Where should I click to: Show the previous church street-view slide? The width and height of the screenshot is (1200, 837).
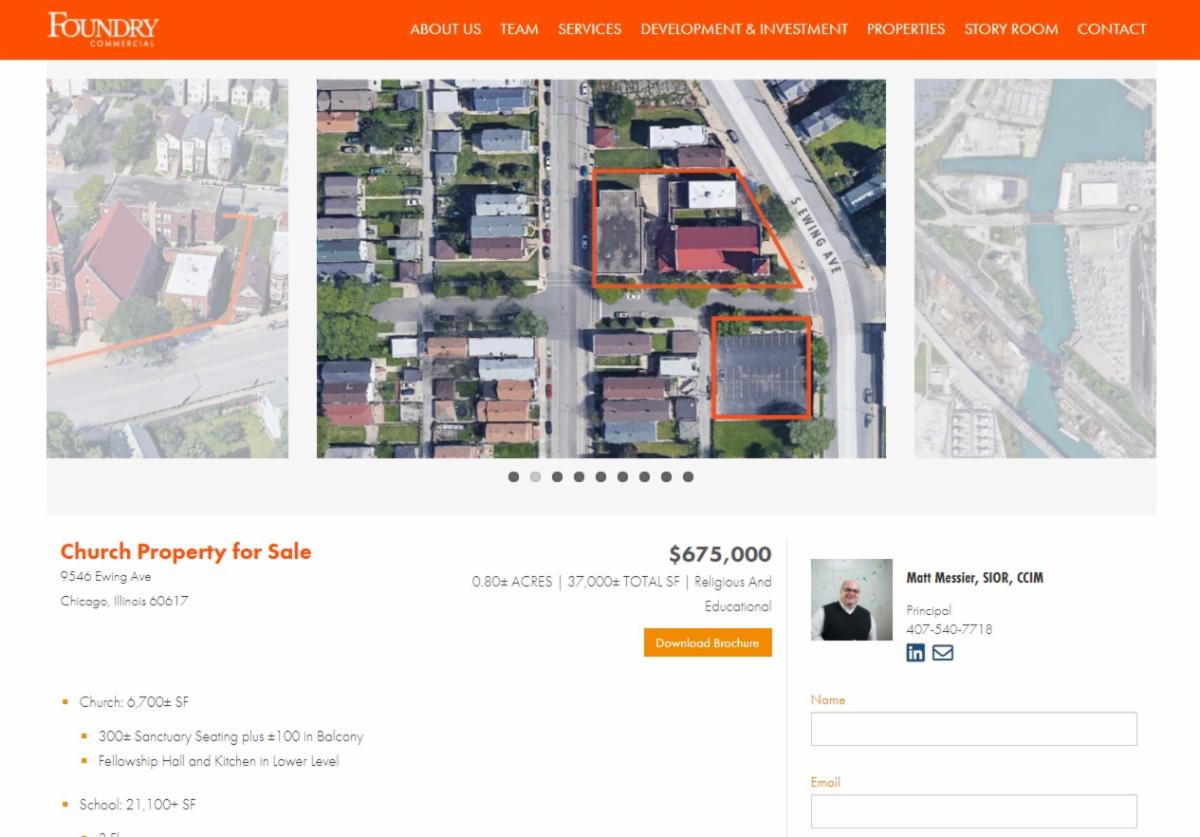tap(167, 268)
